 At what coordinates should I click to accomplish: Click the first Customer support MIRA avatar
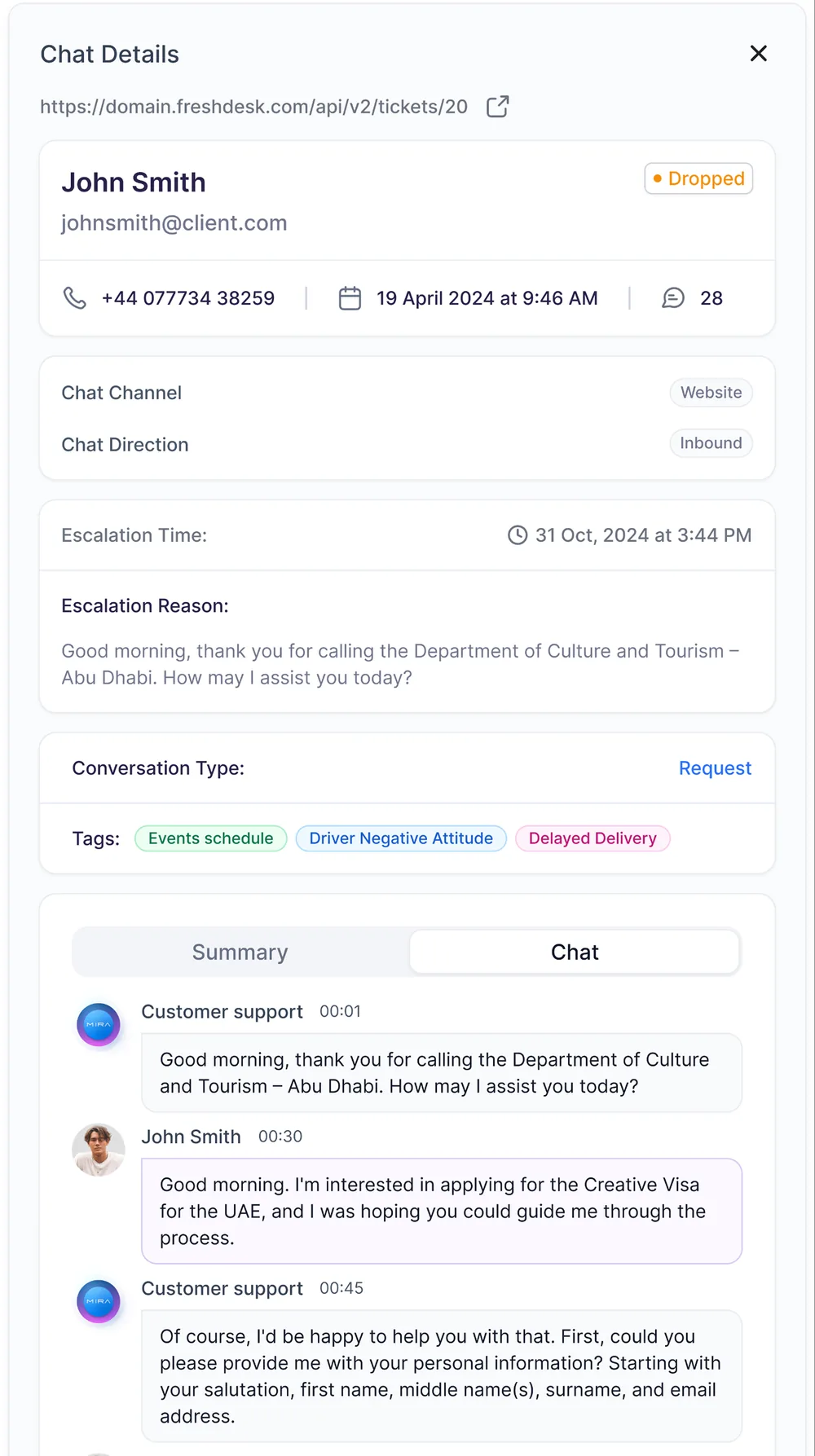(99, 1024)
